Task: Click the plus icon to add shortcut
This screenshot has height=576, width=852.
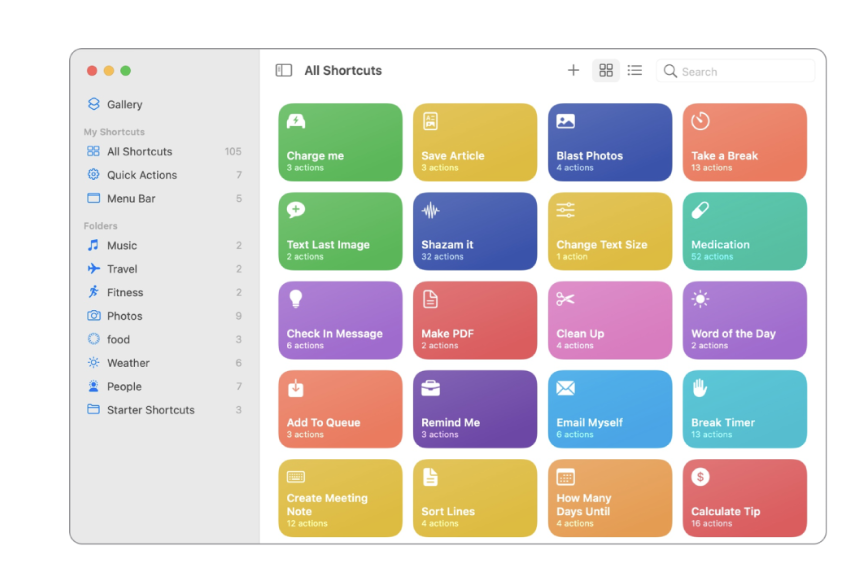Action: point(573,71)
